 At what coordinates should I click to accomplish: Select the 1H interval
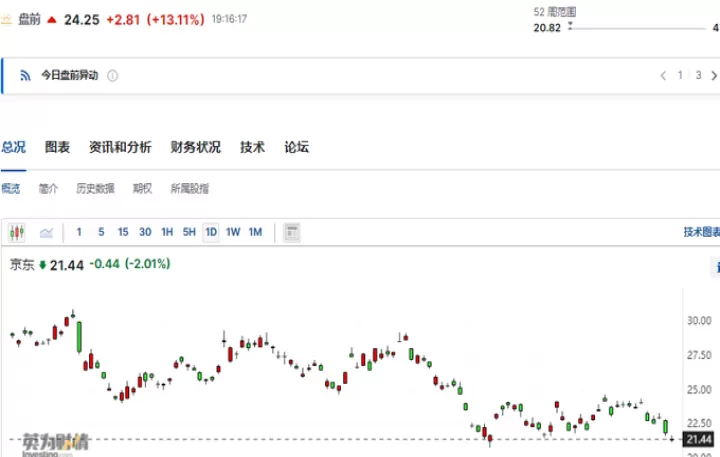coord(167,232)
